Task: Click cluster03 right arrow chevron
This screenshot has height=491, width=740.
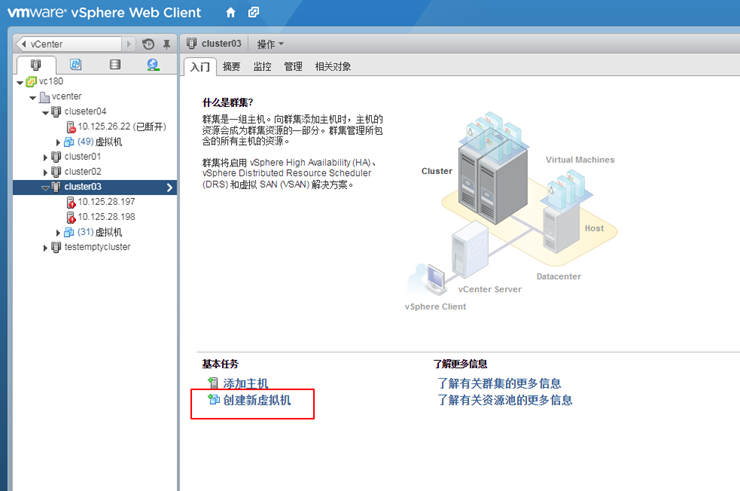Action: pos(169,187)
